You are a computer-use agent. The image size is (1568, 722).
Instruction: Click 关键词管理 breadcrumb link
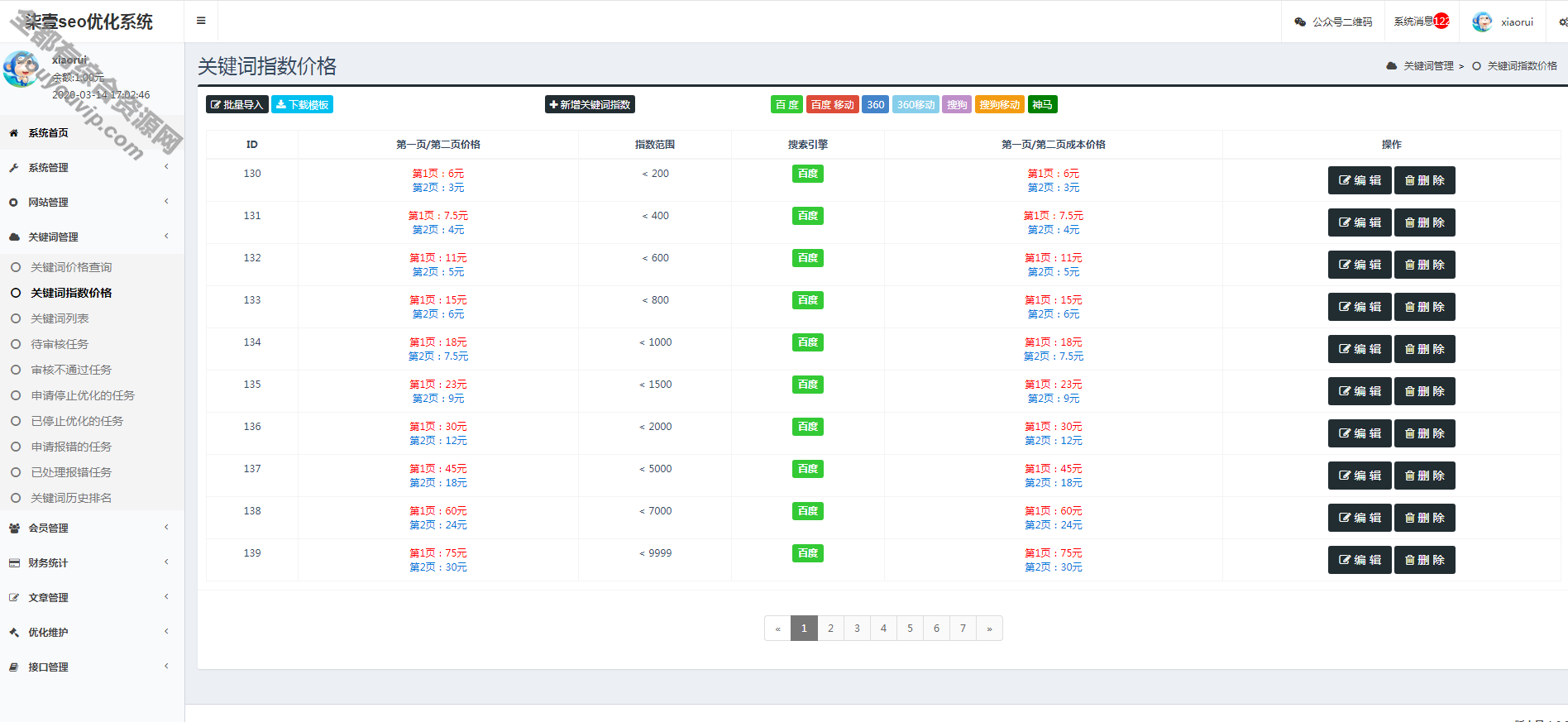click(x=1428, y=66)
